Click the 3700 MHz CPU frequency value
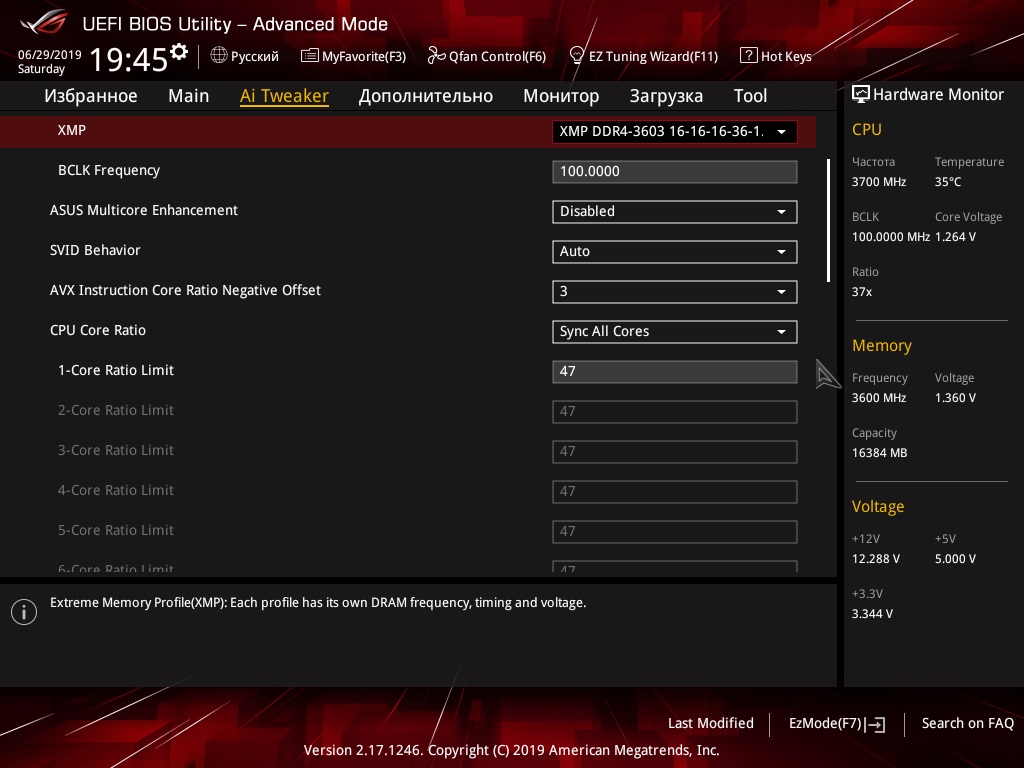 (x=878, y=182)
